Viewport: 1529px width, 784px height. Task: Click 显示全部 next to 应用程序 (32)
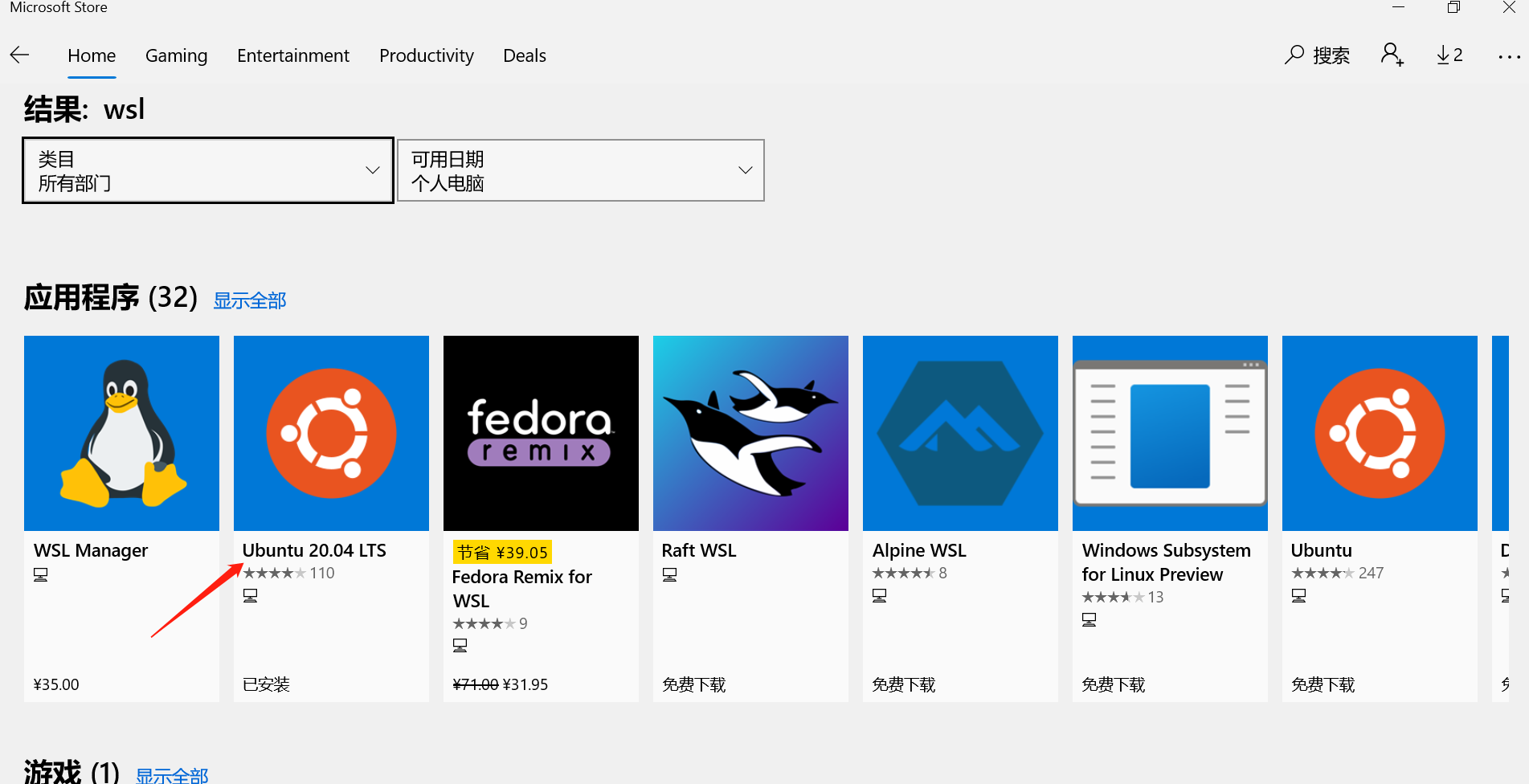(x=249, y=299)
